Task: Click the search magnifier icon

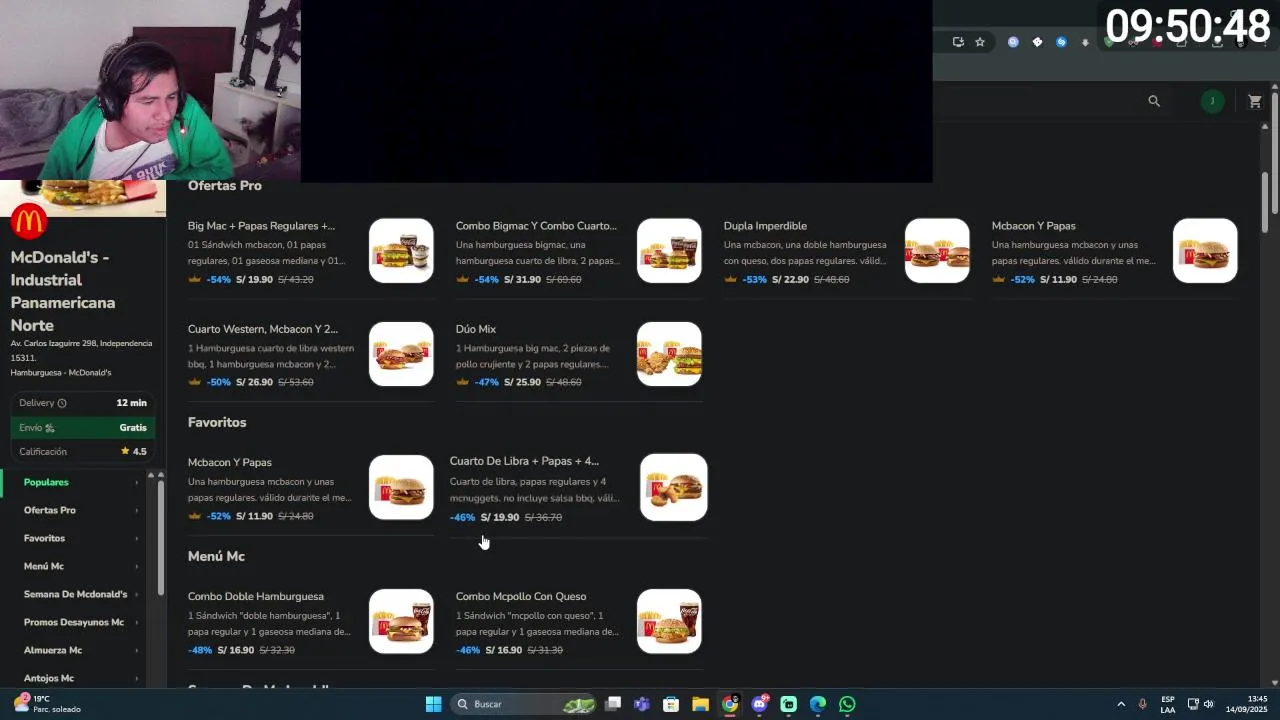Action: tap(1154, 101)
